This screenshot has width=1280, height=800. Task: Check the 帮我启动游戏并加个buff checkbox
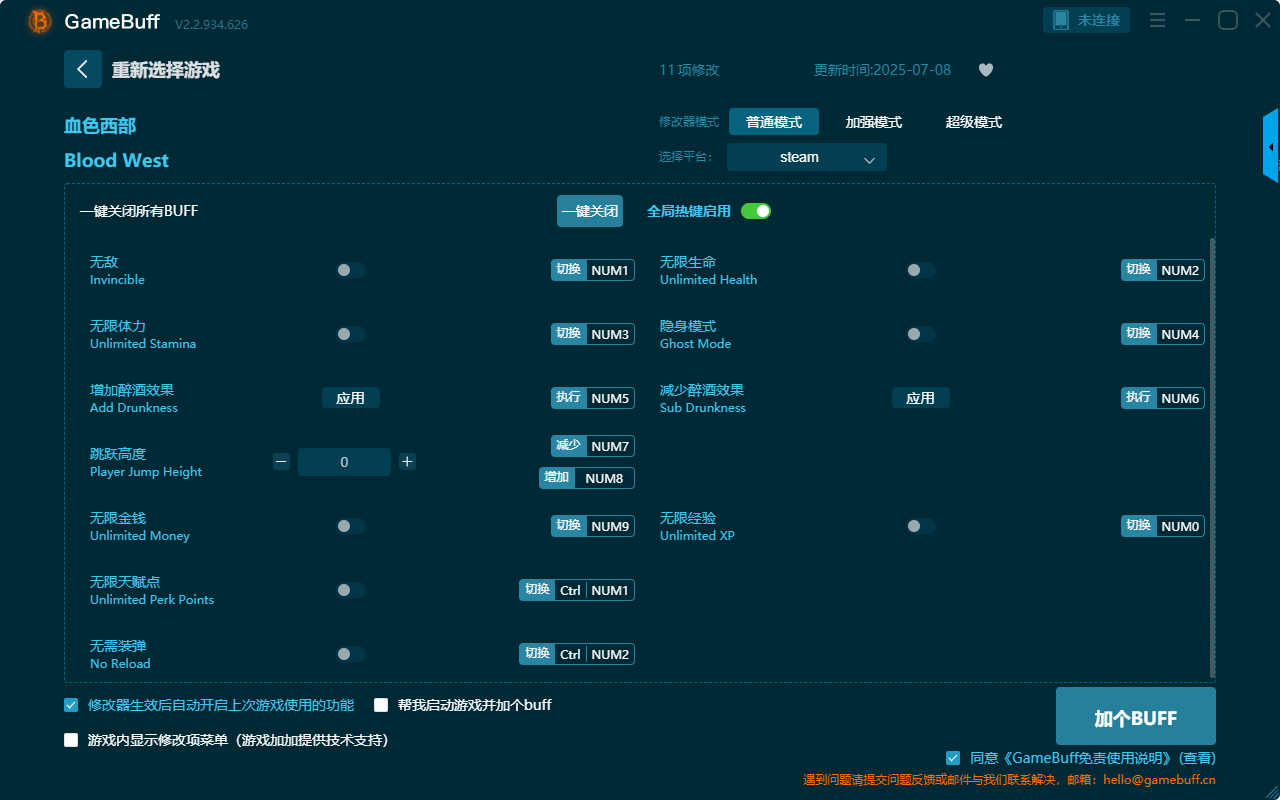pyautogui.click(x=381, y=705)
